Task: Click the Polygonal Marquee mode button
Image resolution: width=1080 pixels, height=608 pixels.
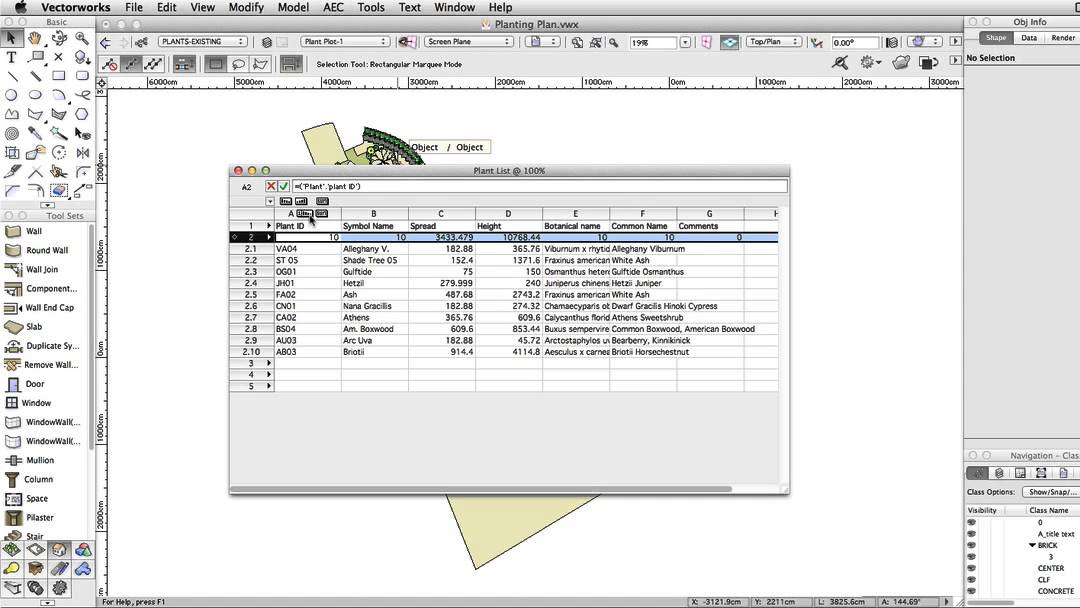Action: coord(260,64)
